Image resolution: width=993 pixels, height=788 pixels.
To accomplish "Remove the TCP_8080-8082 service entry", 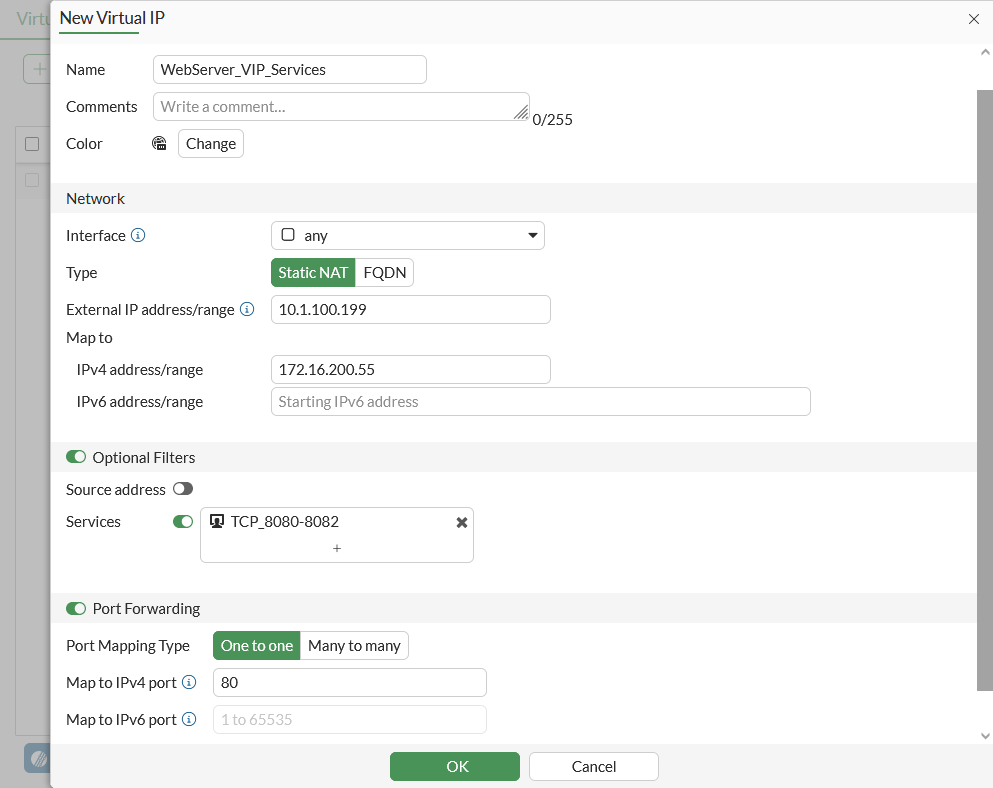I will tap(462, 522).
